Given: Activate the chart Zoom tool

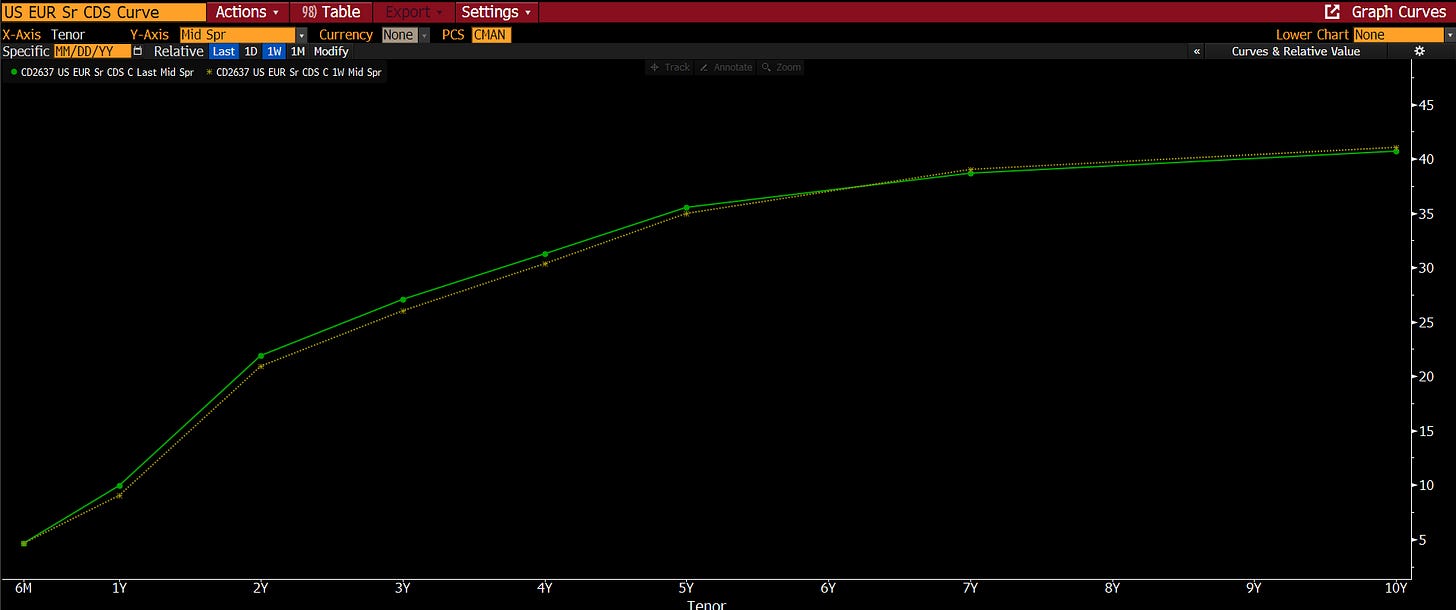Looking at the screenshot, I should [781, 67].
